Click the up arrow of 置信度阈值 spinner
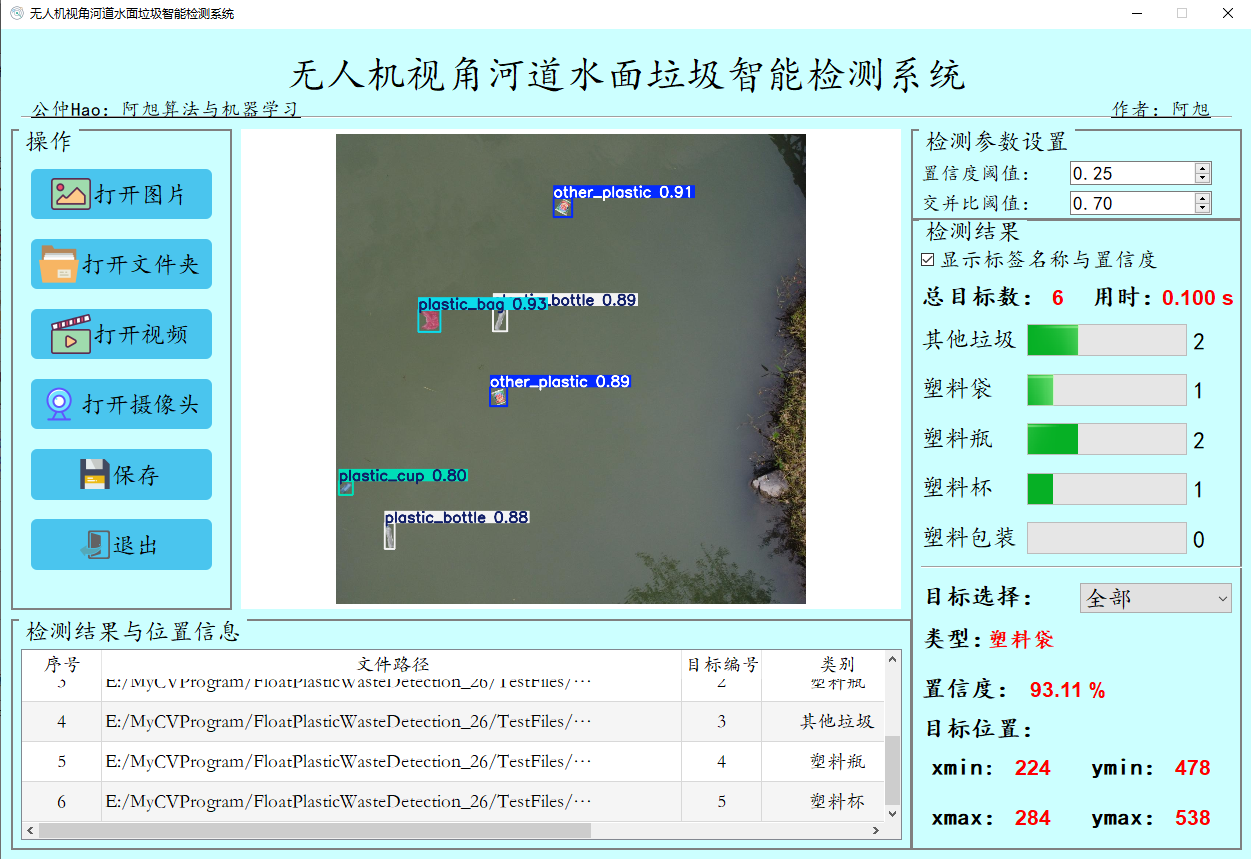The image size is (1251, 859). point(1202,167)
